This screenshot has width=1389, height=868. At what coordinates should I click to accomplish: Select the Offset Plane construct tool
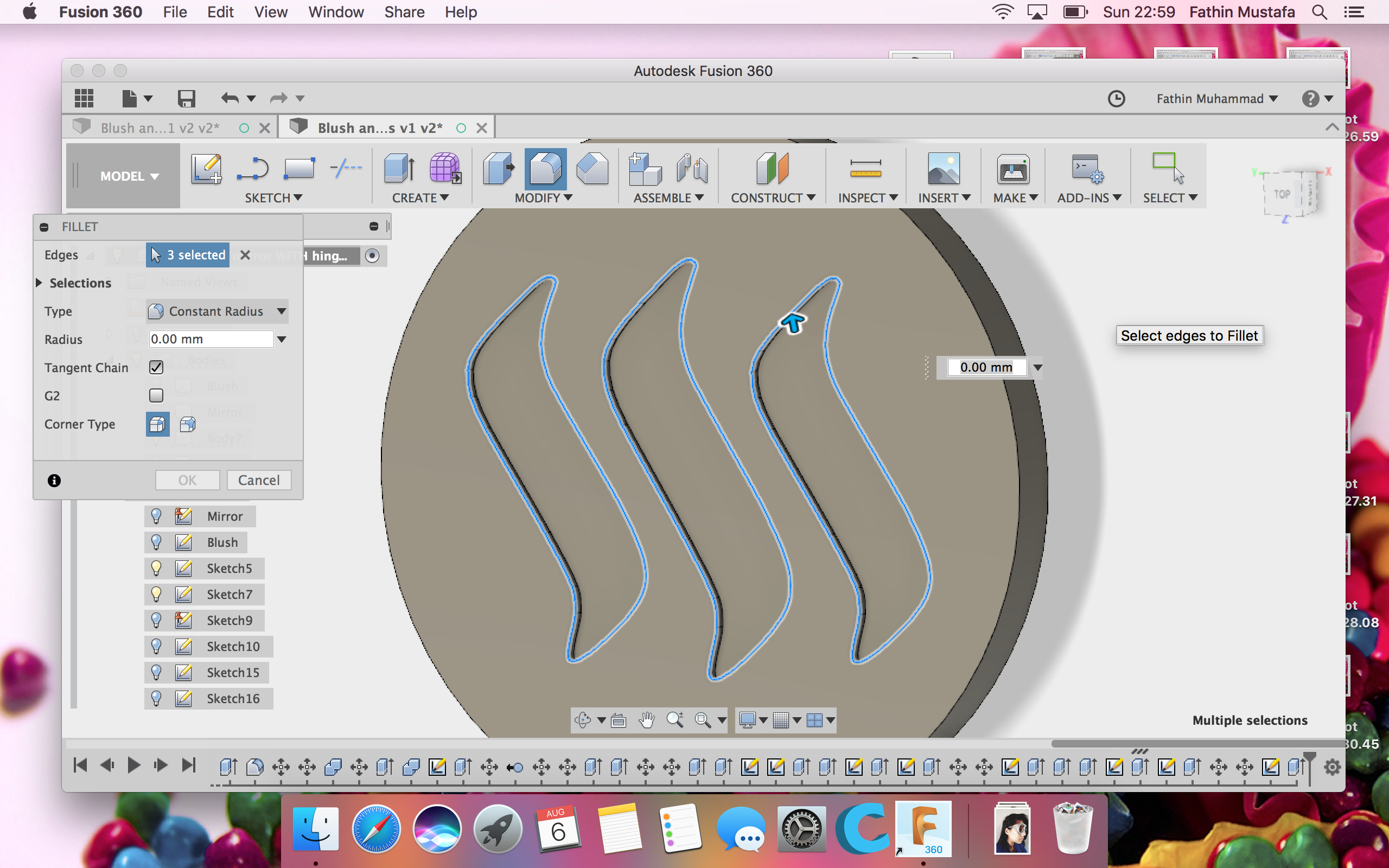[773, 168]
